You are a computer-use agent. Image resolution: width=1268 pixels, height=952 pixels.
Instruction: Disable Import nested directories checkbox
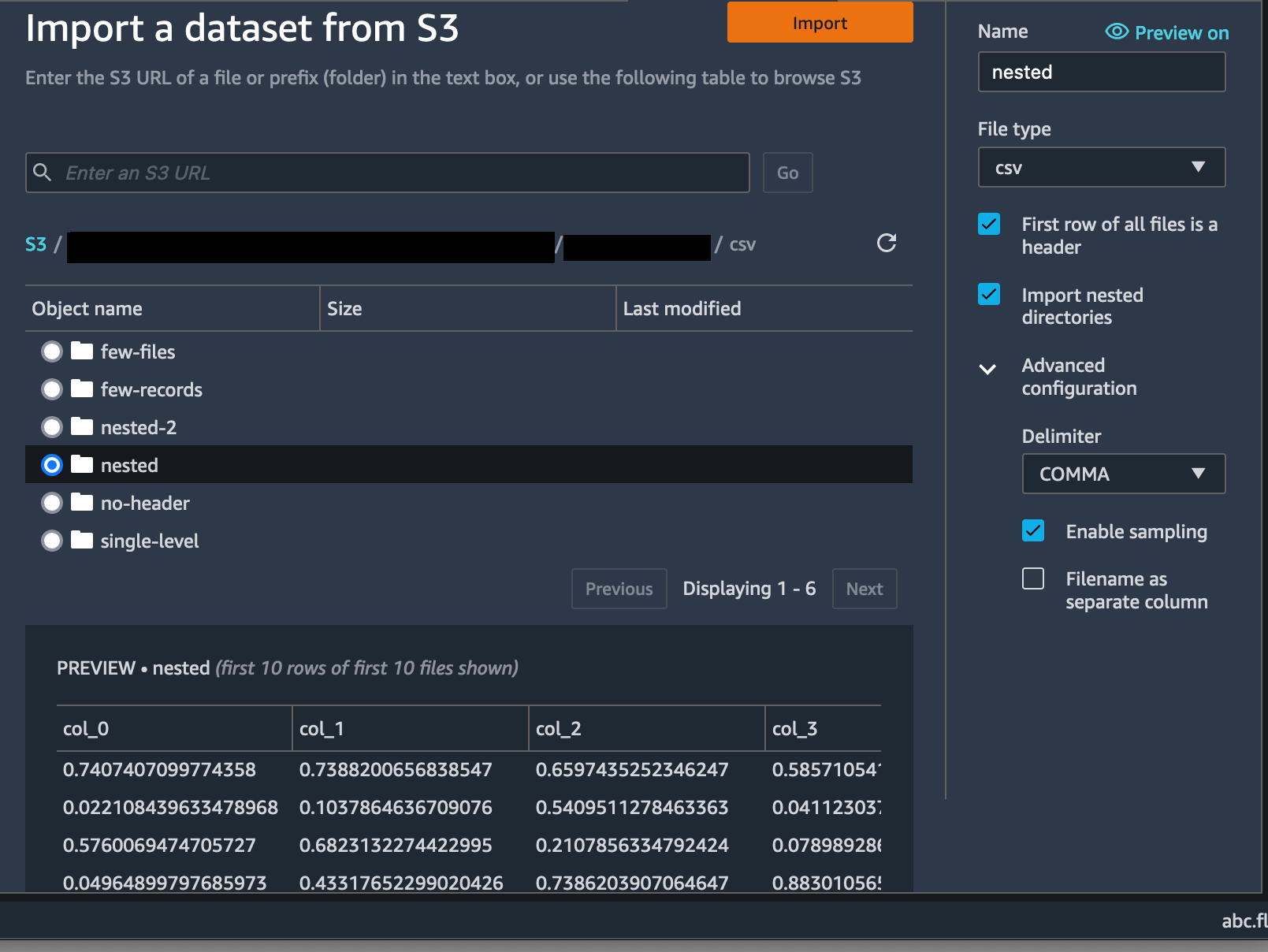[x=989, y=295]
